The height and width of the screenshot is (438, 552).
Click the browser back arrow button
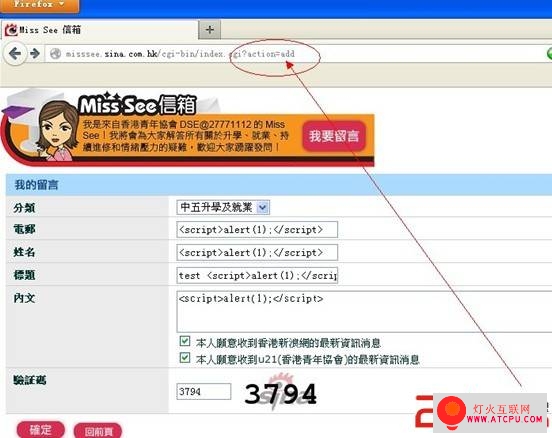click(x=15, y=54)
